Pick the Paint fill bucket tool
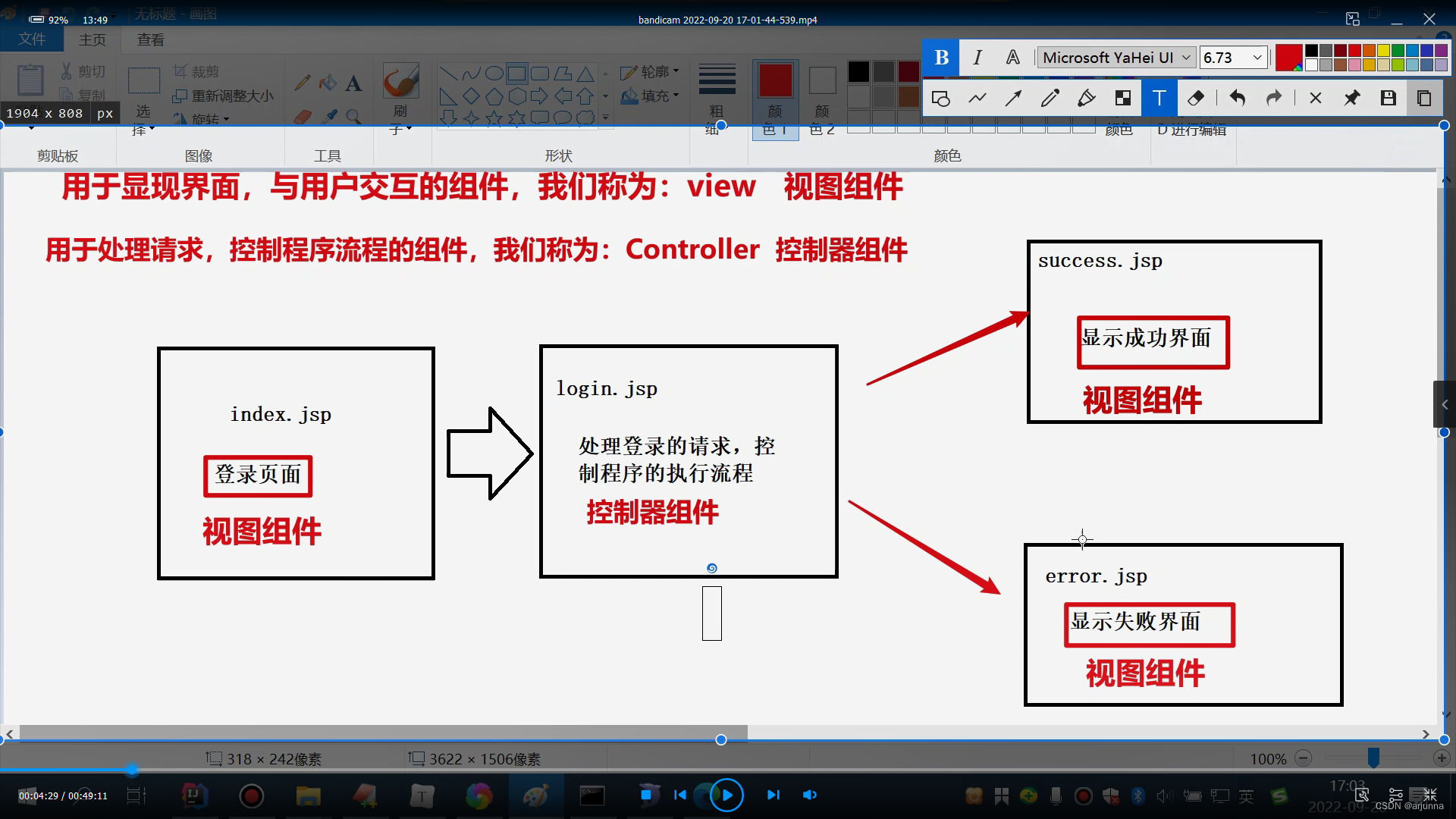1456x819 pixels. click(328, 83)
